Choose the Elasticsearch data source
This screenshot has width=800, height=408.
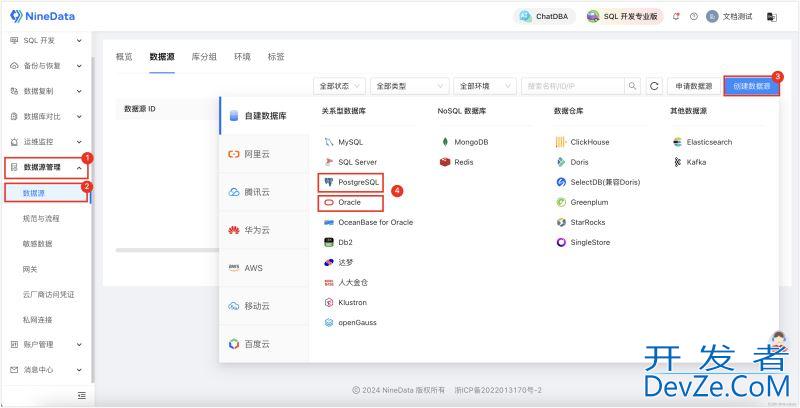703,142
